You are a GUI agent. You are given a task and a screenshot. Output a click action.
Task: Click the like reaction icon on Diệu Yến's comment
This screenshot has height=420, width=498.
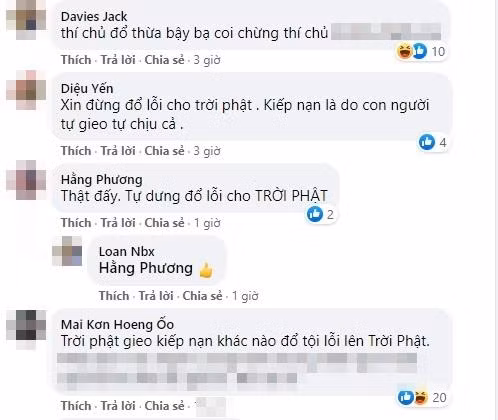click(427, 142)
